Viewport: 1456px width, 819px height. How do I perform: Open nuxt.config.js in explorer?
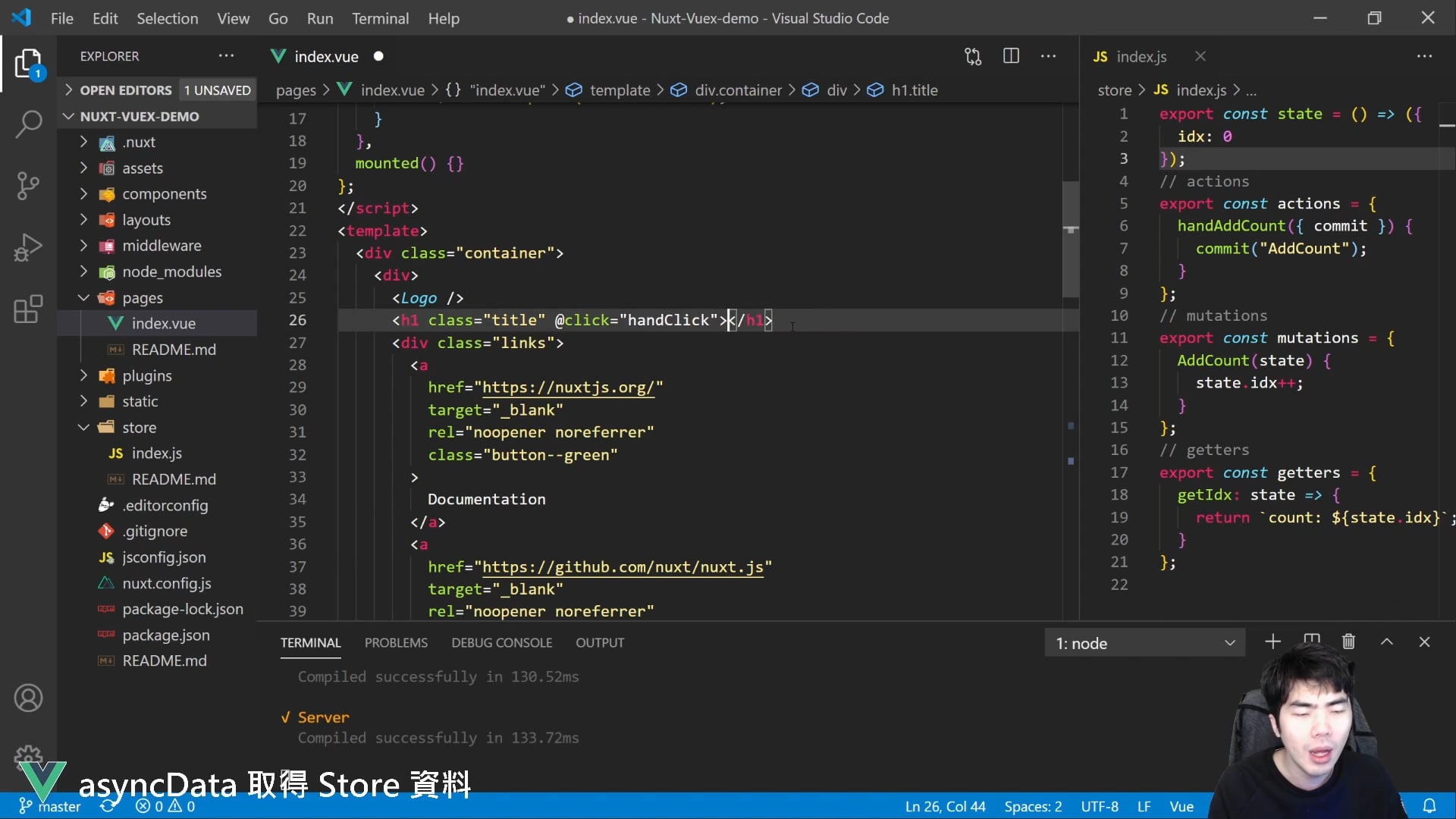[x=167, y=583]
